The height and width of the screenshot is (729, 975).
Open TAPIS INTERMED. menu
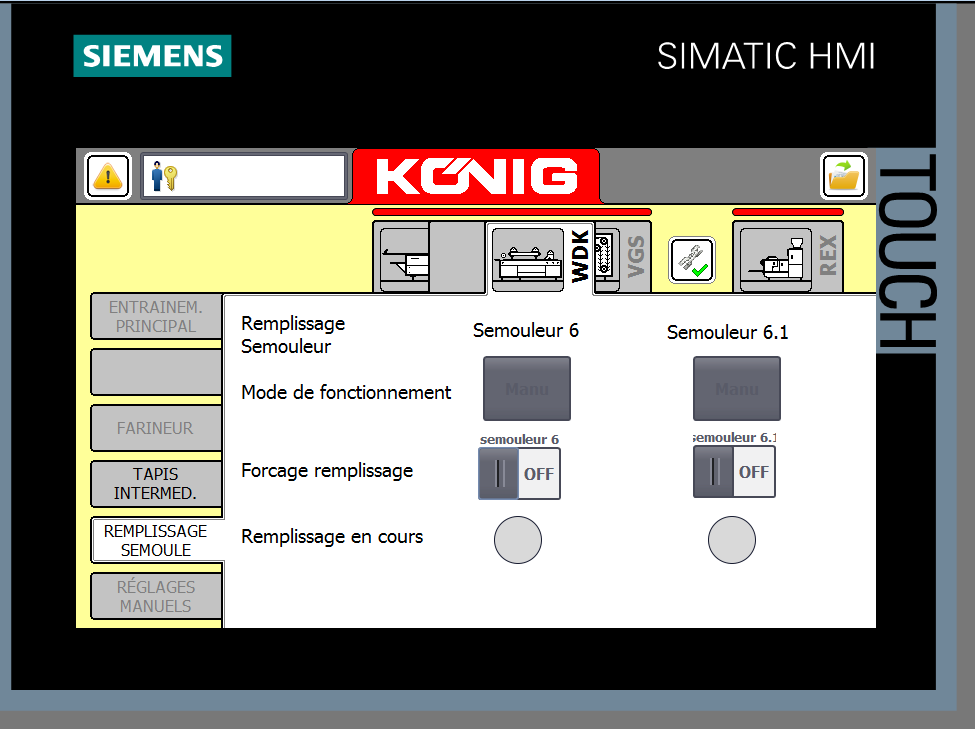[x=156, y=484]
